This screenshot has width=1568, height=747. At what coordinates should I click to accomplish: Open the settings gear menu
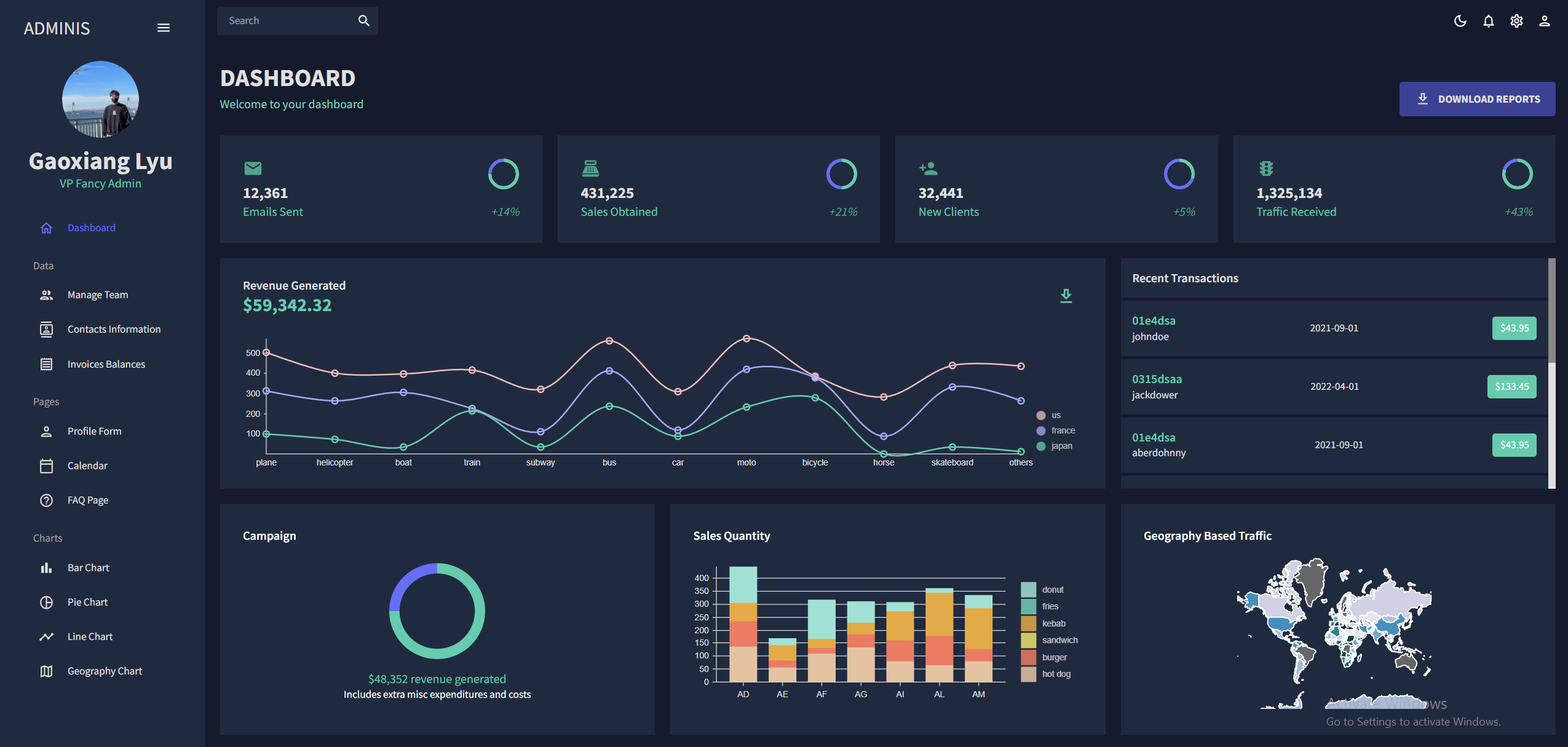(1516, 20)
